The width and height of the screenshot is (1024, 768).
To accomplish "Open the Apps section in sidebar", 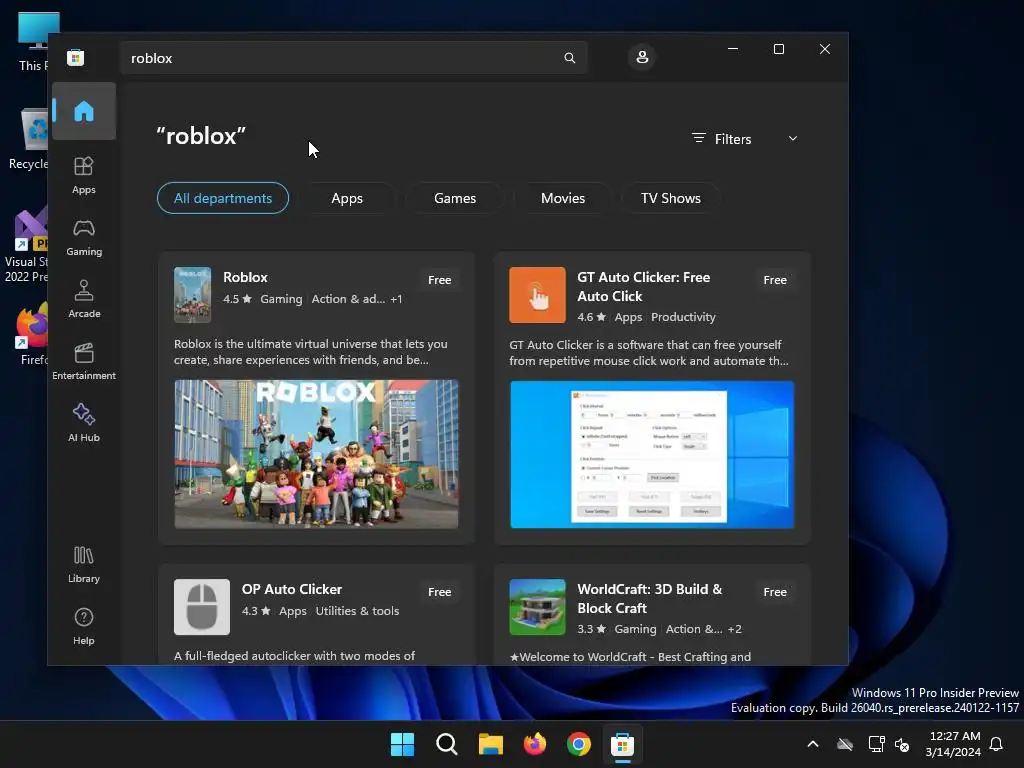I will [x=84, y=176].
